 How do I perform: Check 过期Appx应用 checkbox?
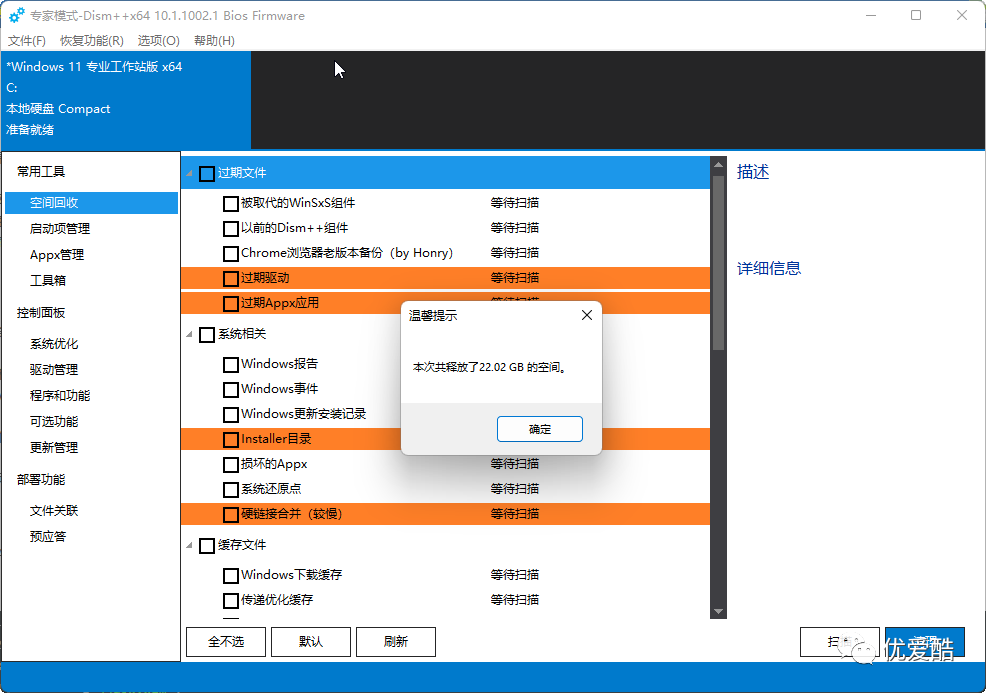point(231,304)
